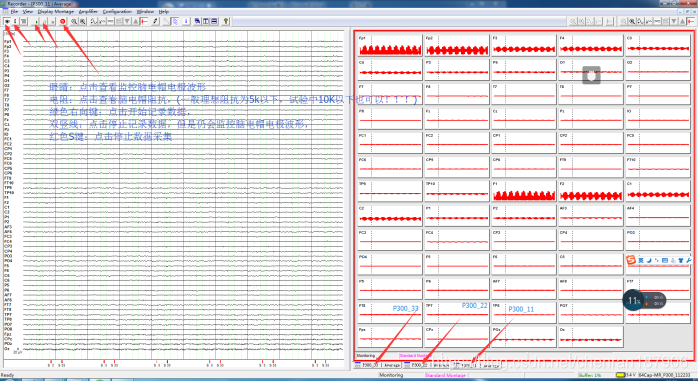
Task: Click the gray stop-recording square icon
Action: point(53,21)
